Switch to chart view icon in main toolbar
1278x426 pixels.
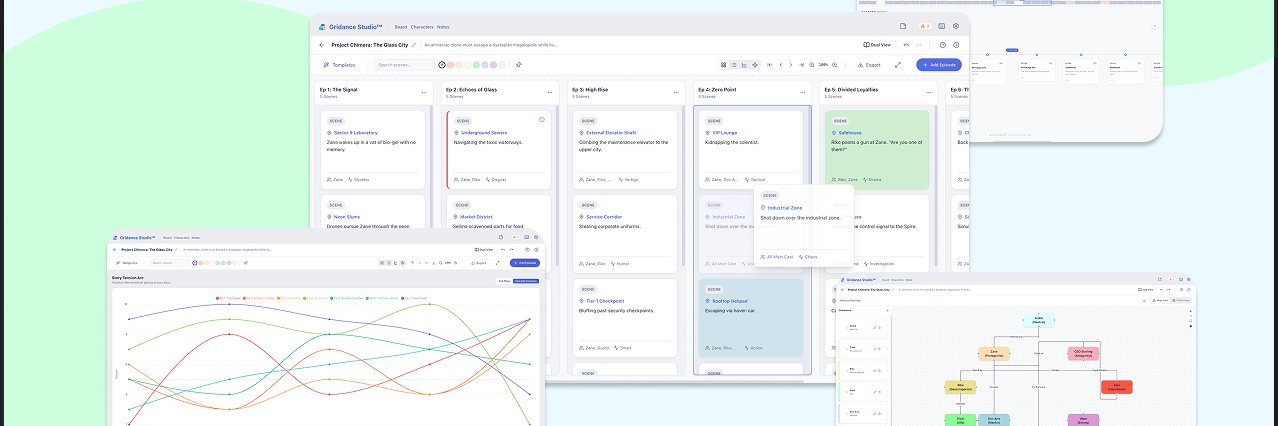tap(744, 65)
